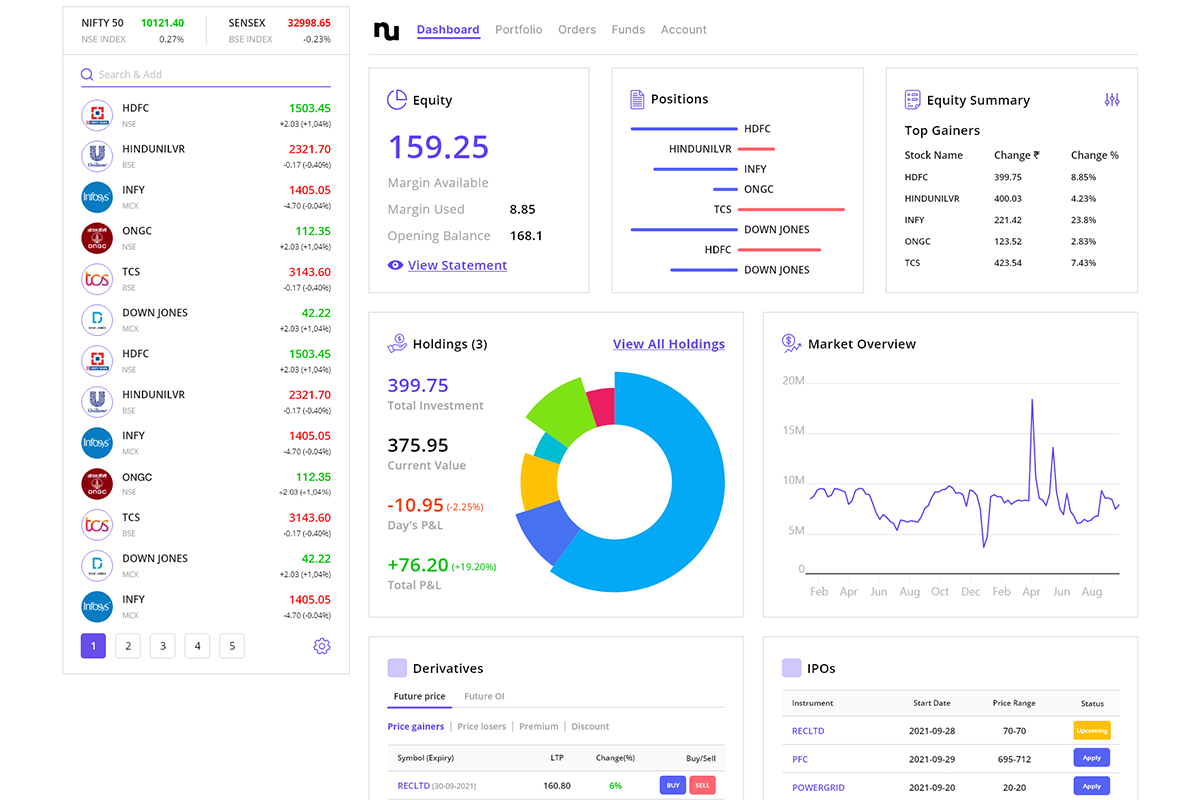The image size is (1200, 800).
Task: Click the Equity pie chart icon
Action: click(x=397, y=99)
